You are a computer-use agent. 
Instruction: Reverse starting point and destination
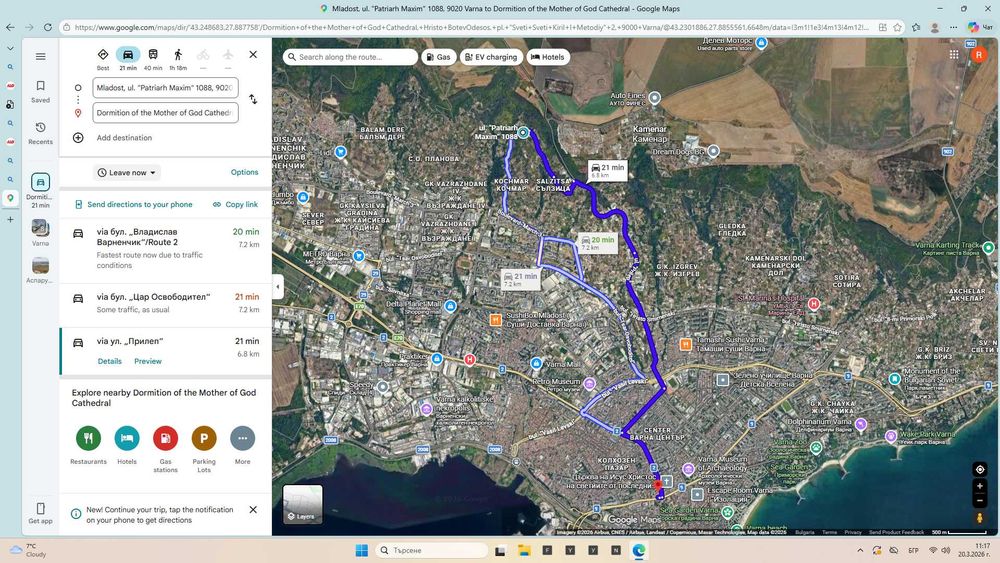click(253, 99)
